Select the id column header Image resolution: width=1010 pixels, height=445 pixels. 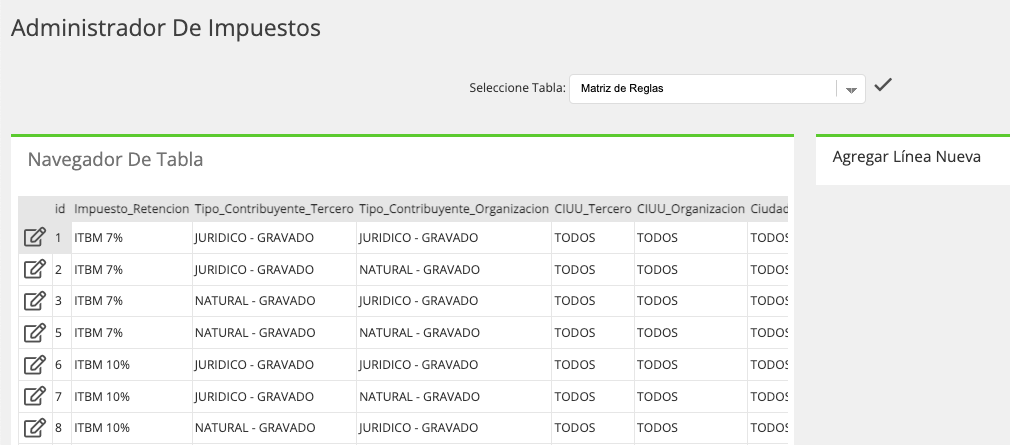60,209
